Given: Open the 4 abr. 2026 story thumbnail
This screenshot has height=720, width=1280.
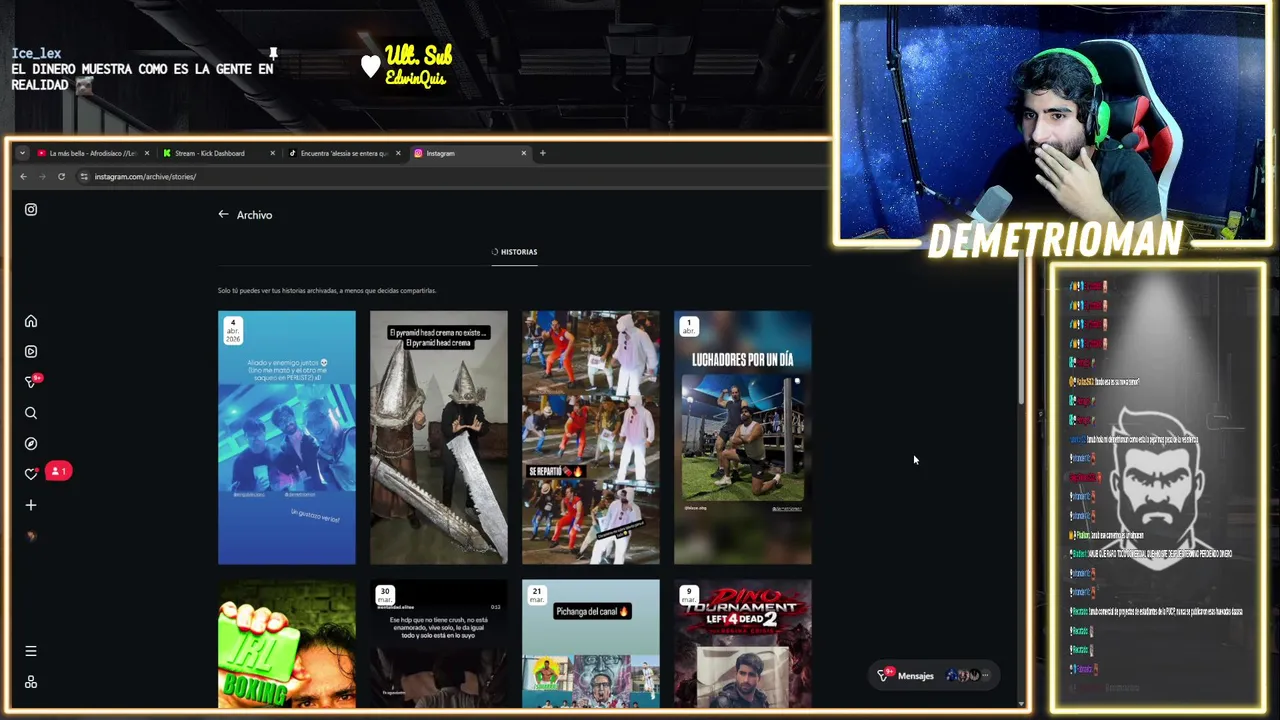Looking at the screenshot, I should (287, 437).
